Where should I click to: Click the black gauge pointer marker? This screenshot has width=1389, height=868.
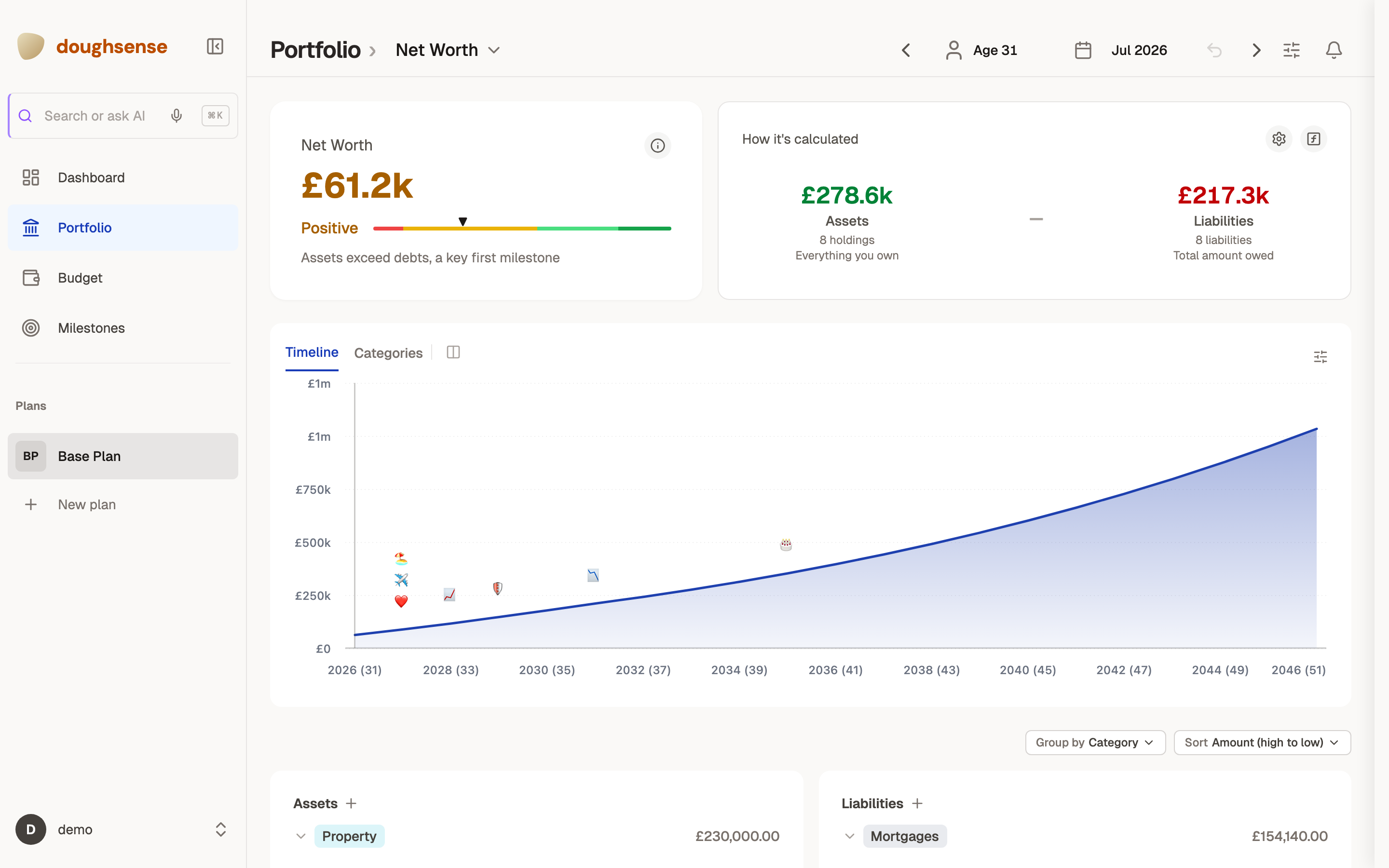pos(463,222)
